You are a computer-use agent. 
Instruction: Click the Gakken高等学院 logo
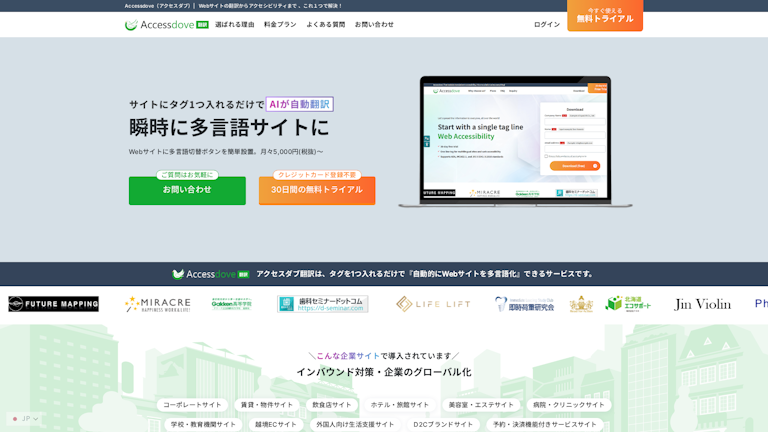click(232, 304)
